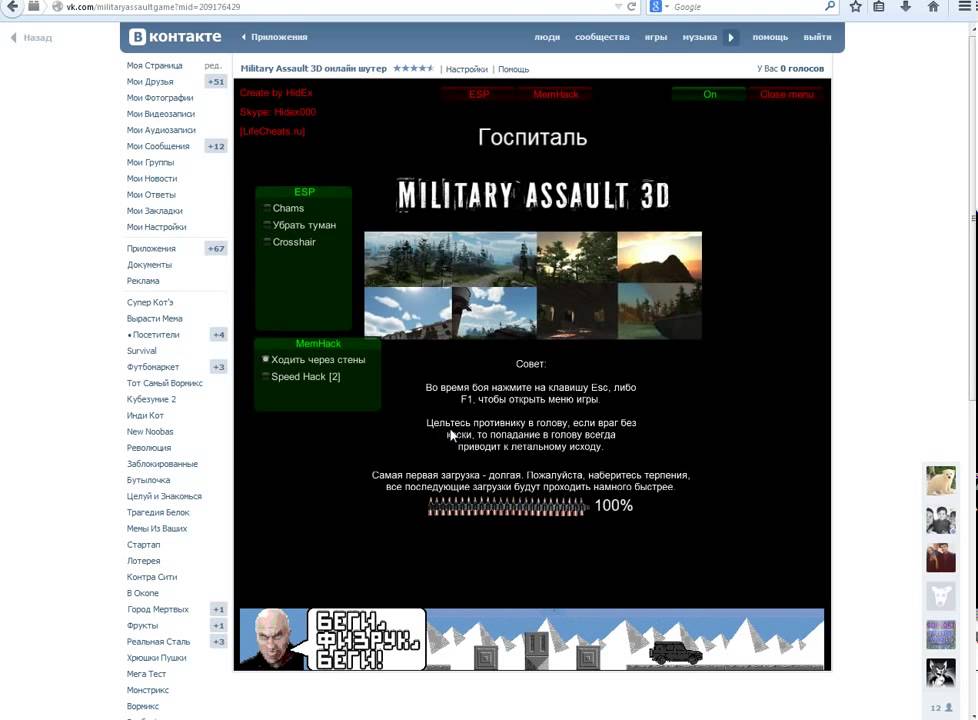Click the address bar URL field
The image size is (978, 720).
coord(337,6)
